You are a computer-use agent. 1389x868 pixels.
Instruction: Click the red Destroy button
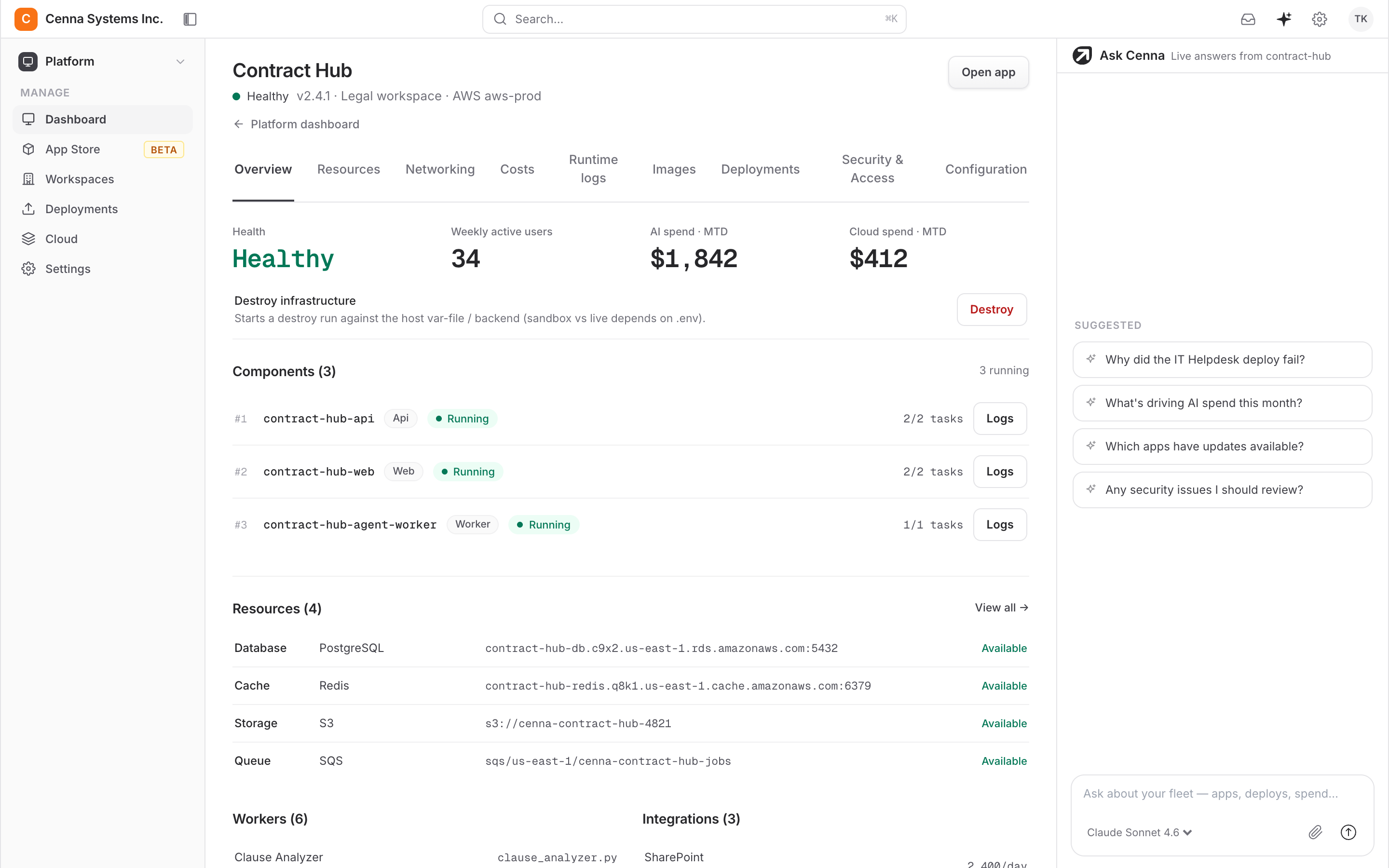click(x=991, y=310)
